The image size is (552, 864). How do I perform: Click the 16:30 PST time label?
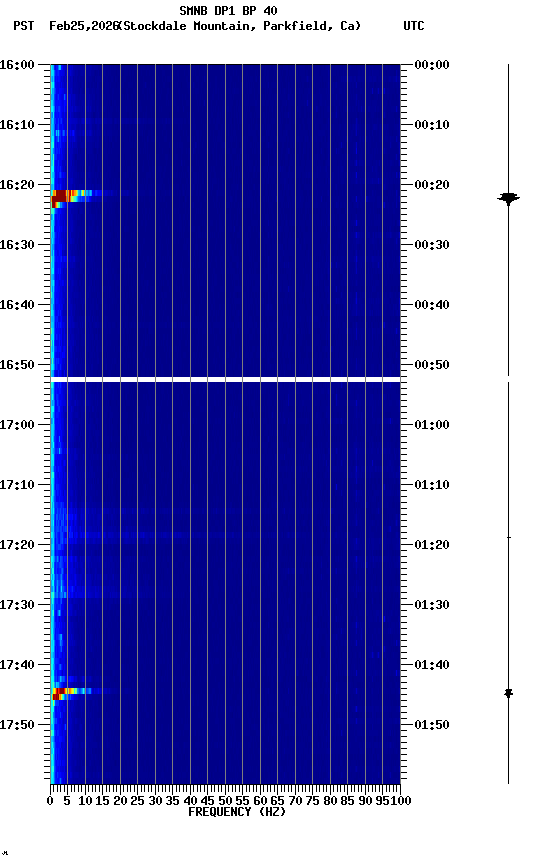17,245
